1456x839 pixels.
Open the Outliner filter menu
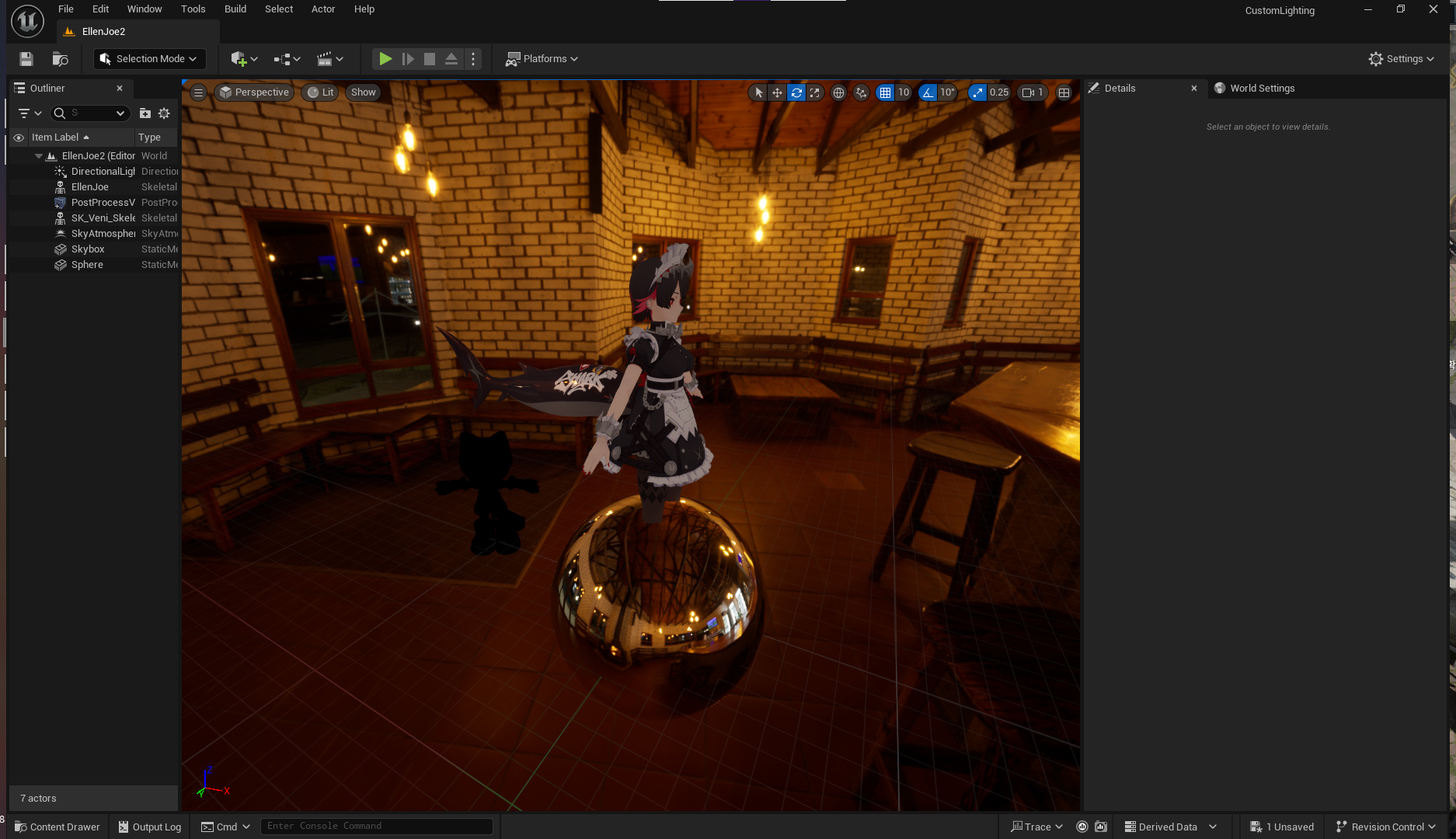(x=30, y=113)
